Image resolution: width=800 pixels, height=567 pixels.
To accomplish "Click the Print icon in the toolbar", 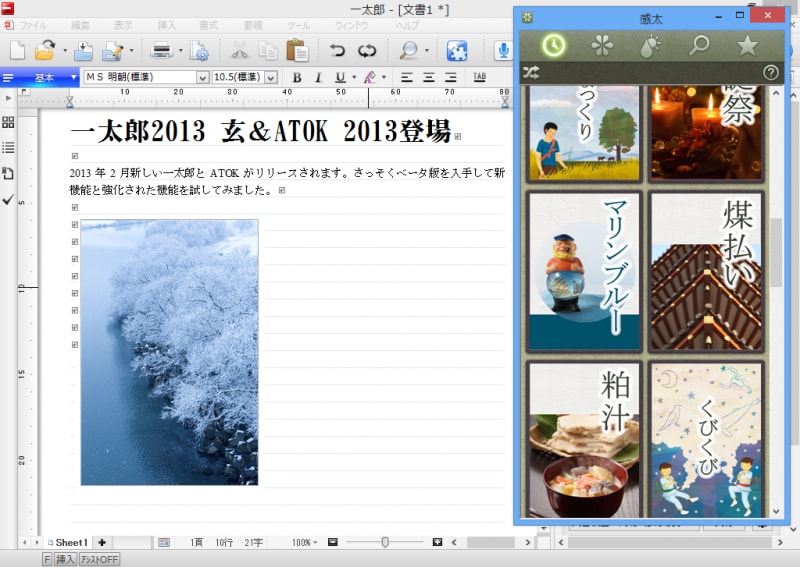I will tap(160, 50).
